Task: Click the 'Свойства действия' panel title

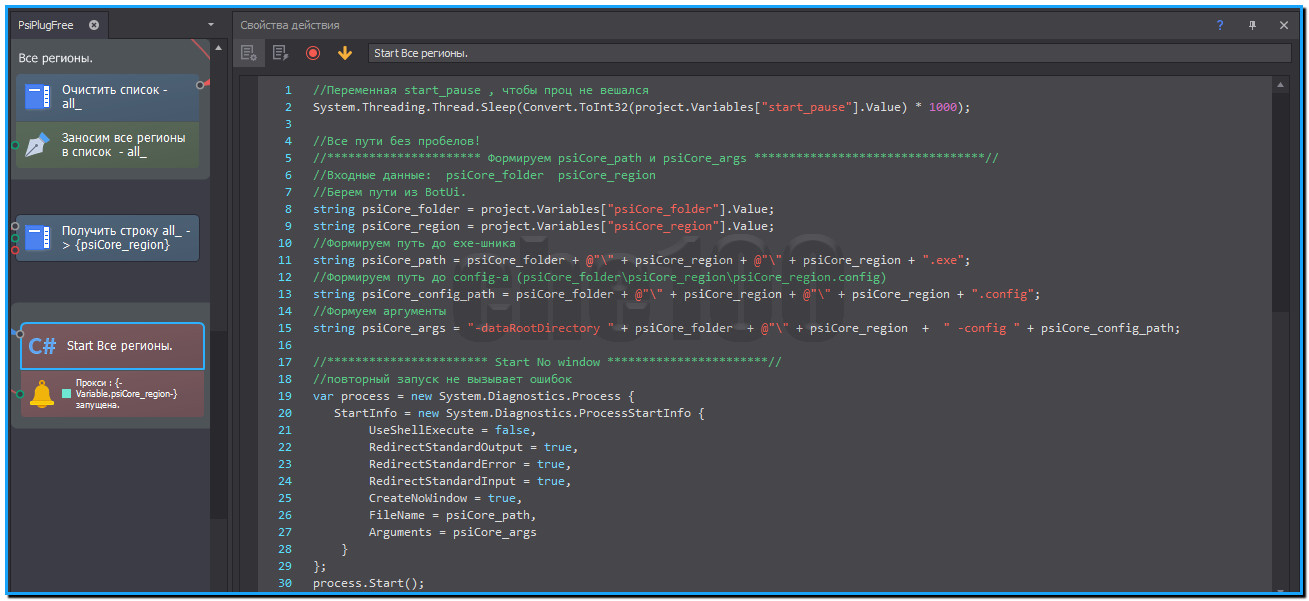Action: pyautogui.click(x=290, y=25)
